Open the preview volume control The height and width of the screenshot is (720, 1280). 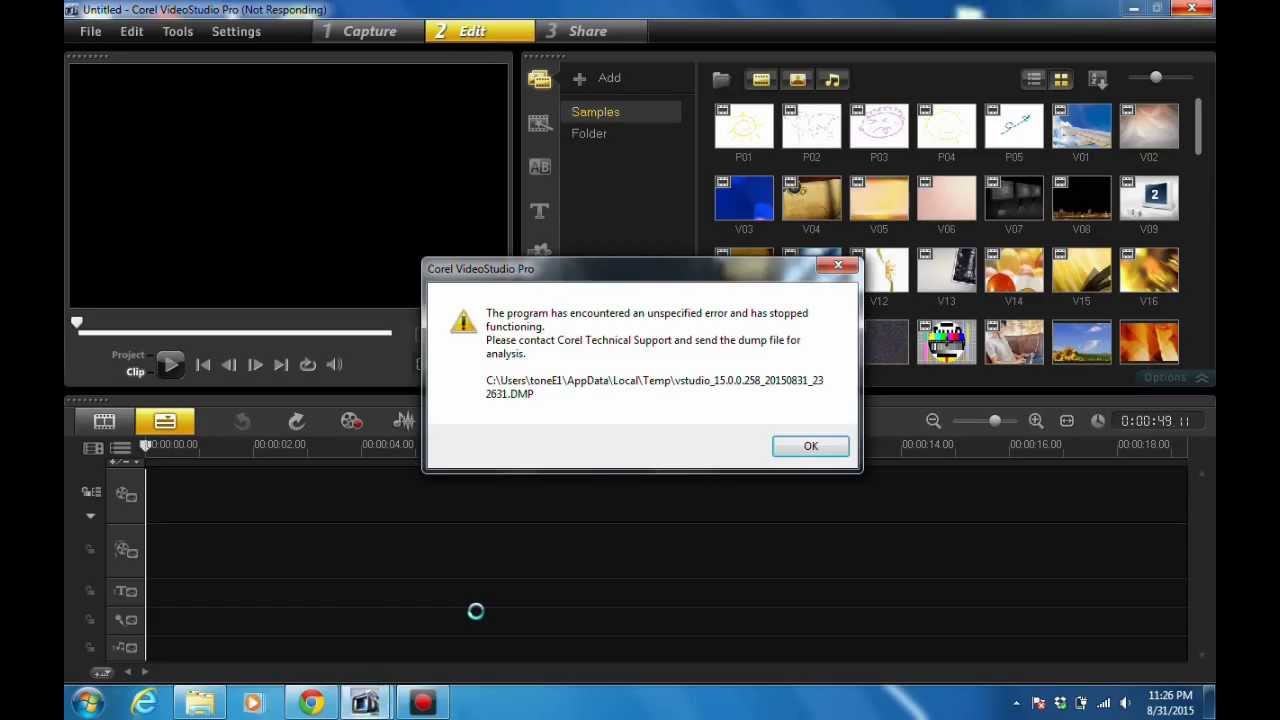click(334, 365)
